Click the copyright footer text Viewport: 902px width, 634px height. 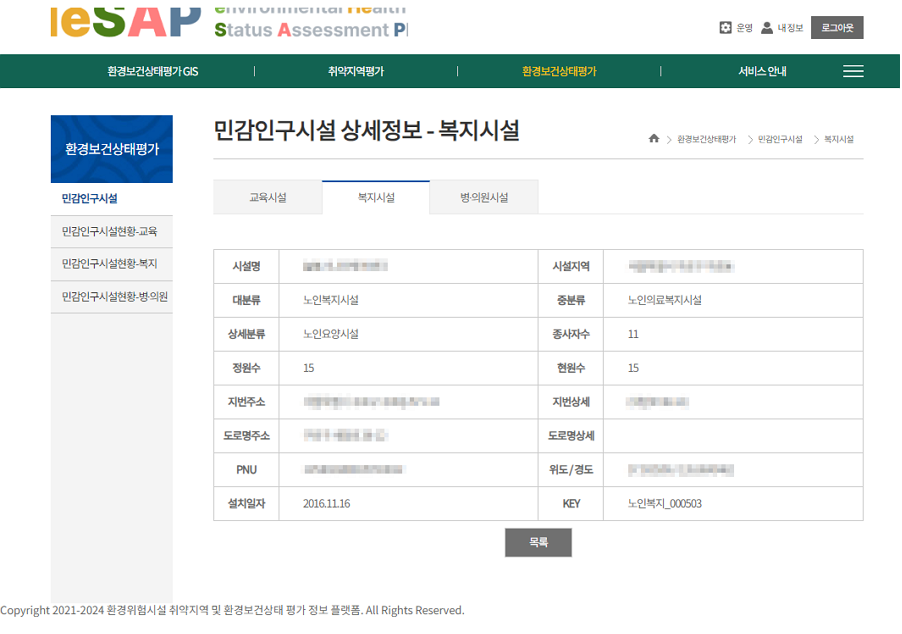tap(232, 610)
